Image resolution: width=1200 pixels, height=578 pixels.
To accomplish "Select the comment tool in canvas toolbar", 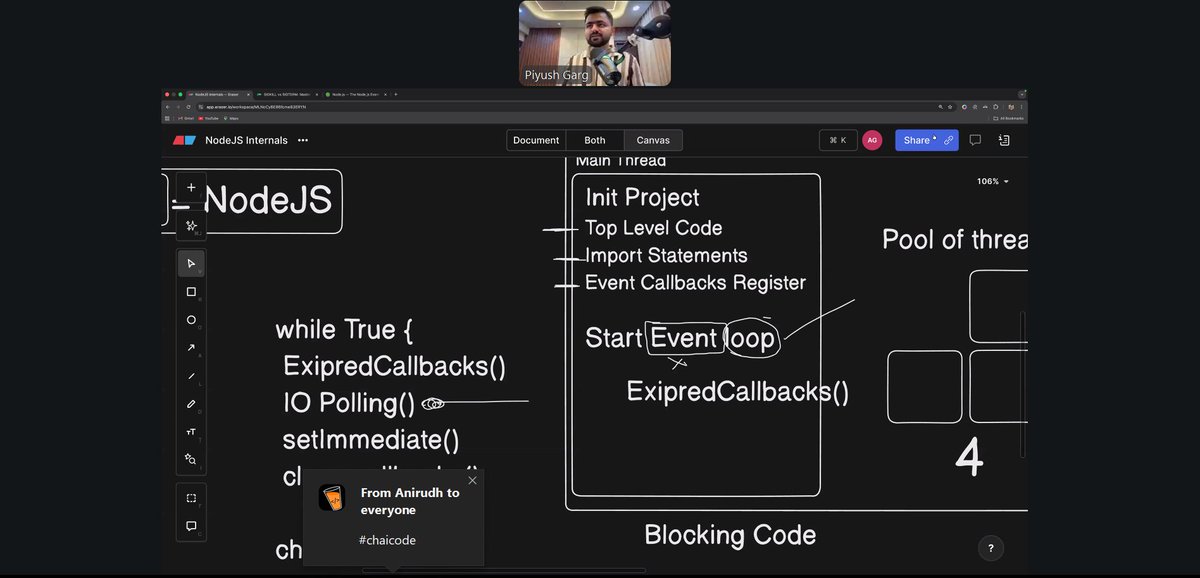I will tap(191, 526).
